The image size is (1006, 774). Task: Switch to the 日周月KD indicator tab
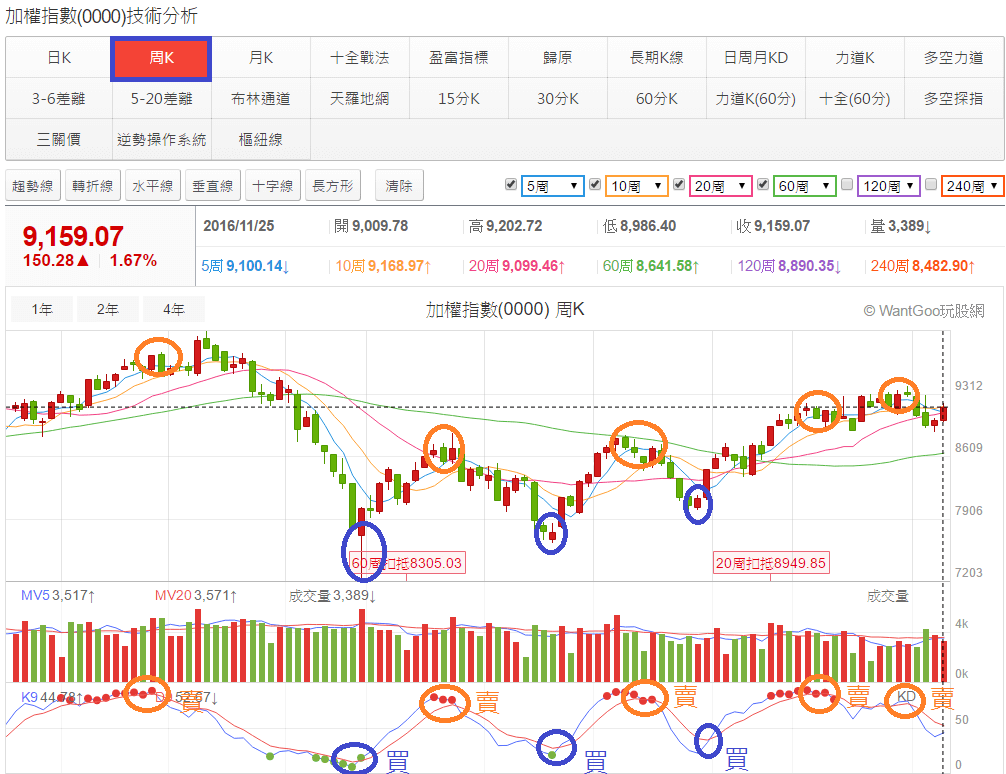756,59
